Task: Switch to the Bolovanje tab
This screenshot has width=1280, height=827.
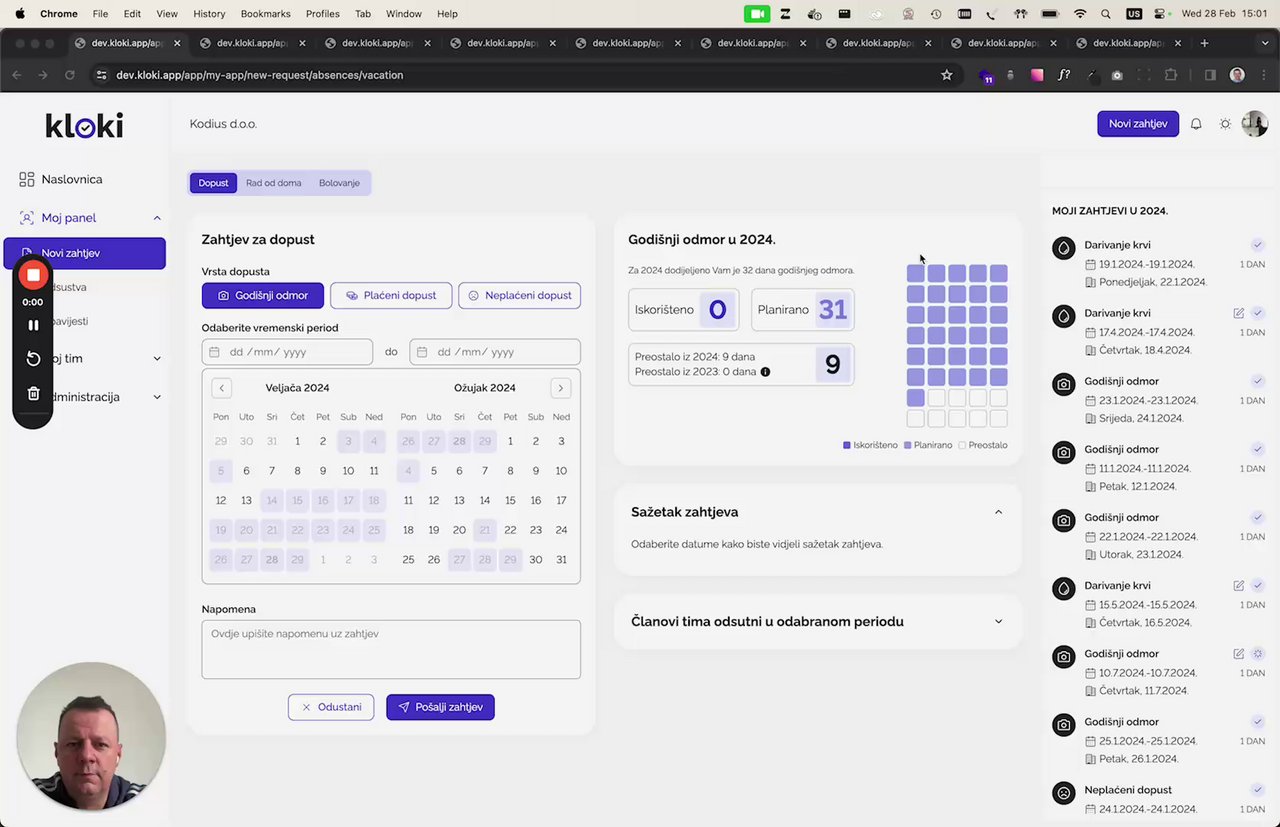Action: click(339, 183)
